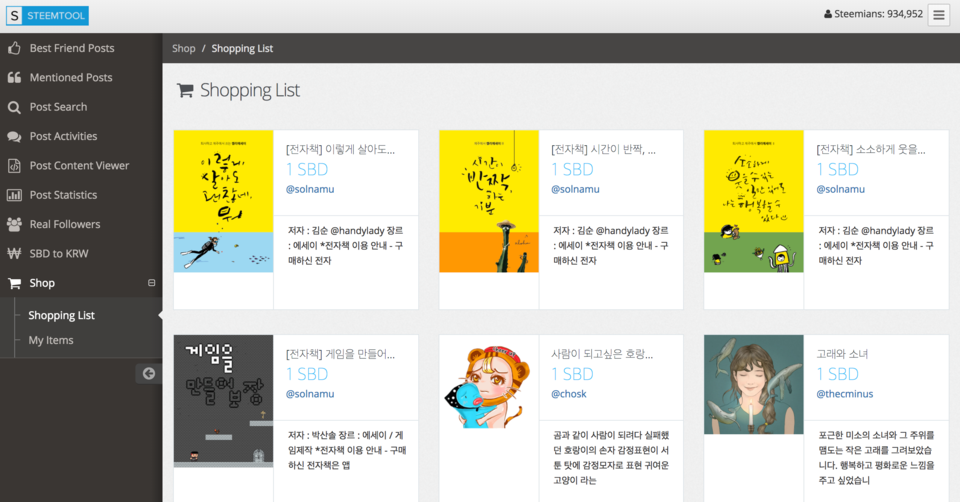Click Shopping List breadcrumb text
The height and width of the screenshot is (502, 960).
[242, 48]
